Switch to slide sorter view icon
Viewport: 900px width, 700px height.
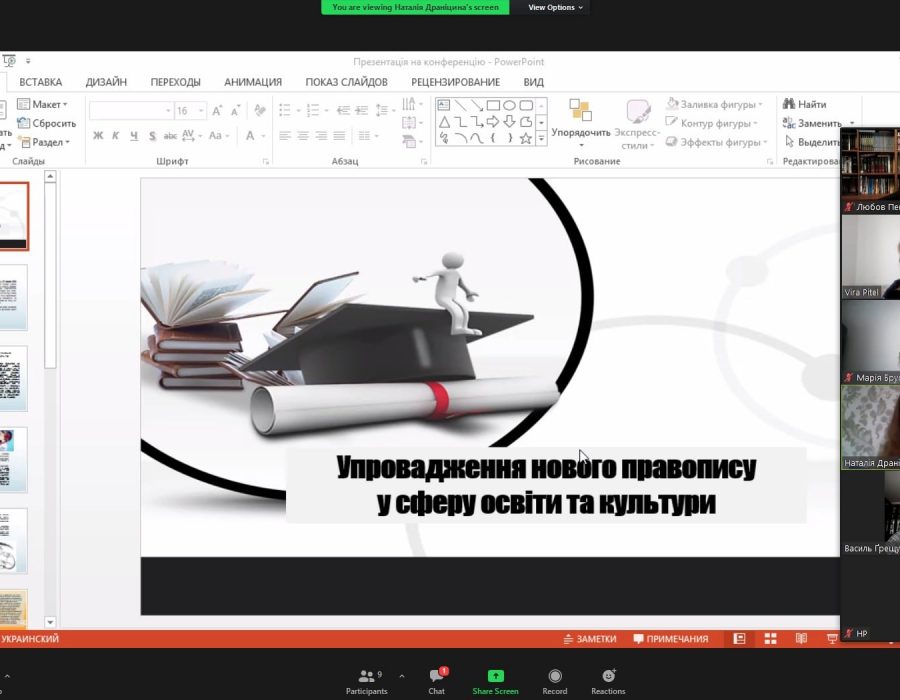[x=770, y=639]
